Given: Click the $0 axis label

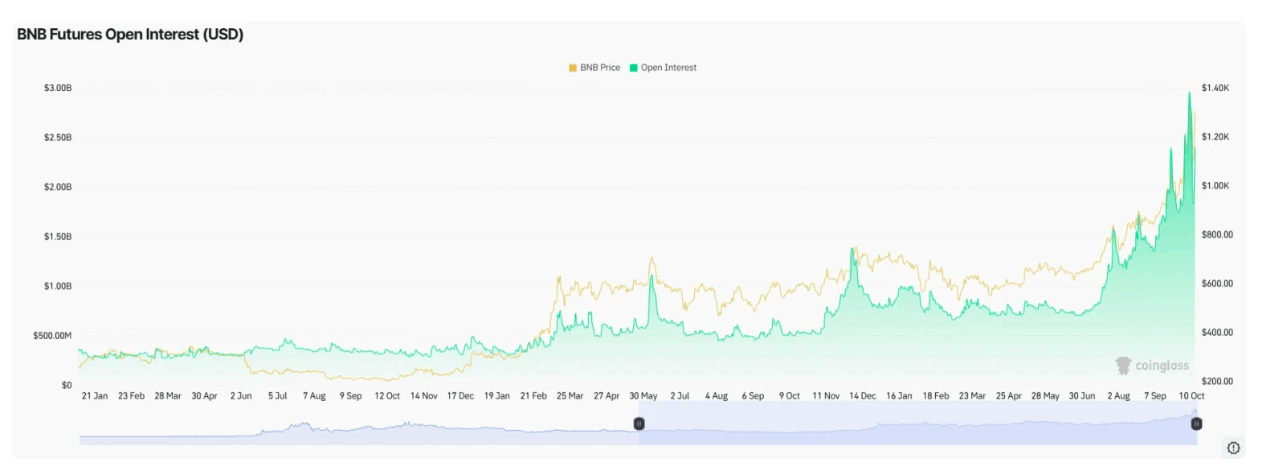Looking at the screenshot, I should pos(66,385).
